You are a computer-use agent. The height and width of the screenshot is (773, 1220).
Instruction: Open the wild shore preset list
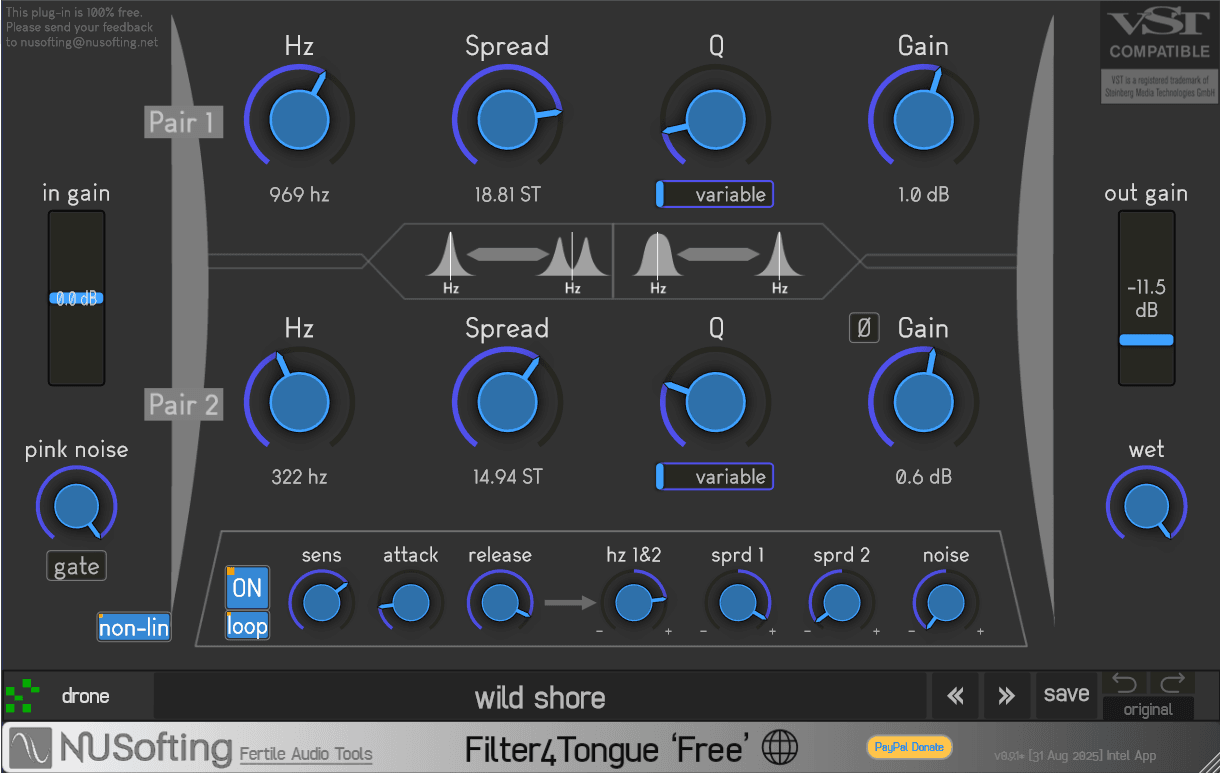click(x=540, y=697)
